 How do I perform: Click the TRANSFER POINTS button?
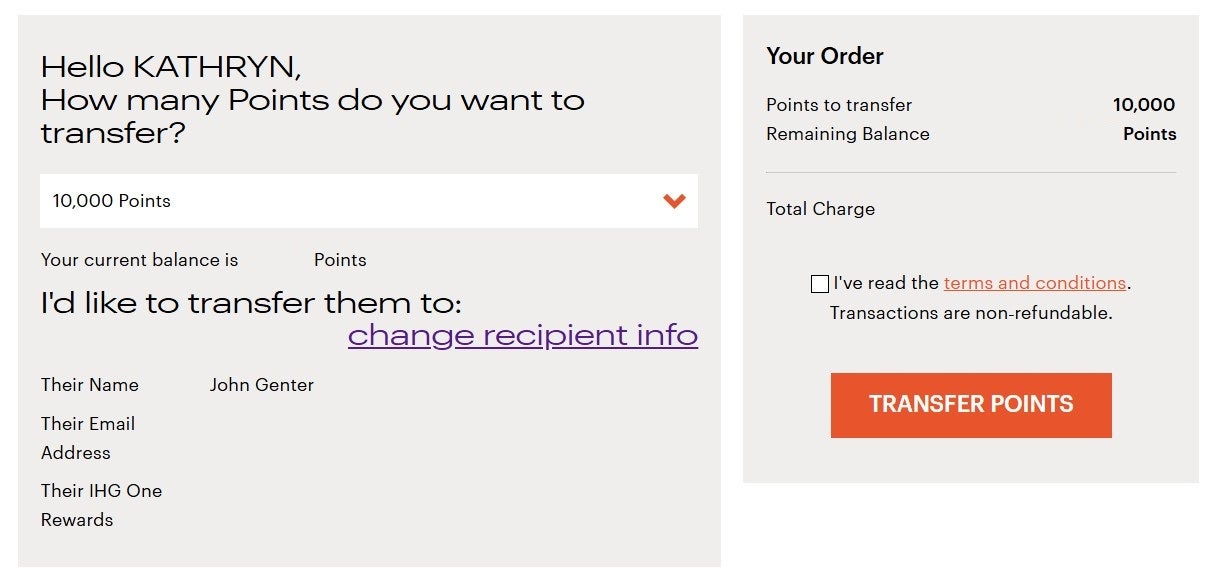pyautogui.click(x=971, y=405)
